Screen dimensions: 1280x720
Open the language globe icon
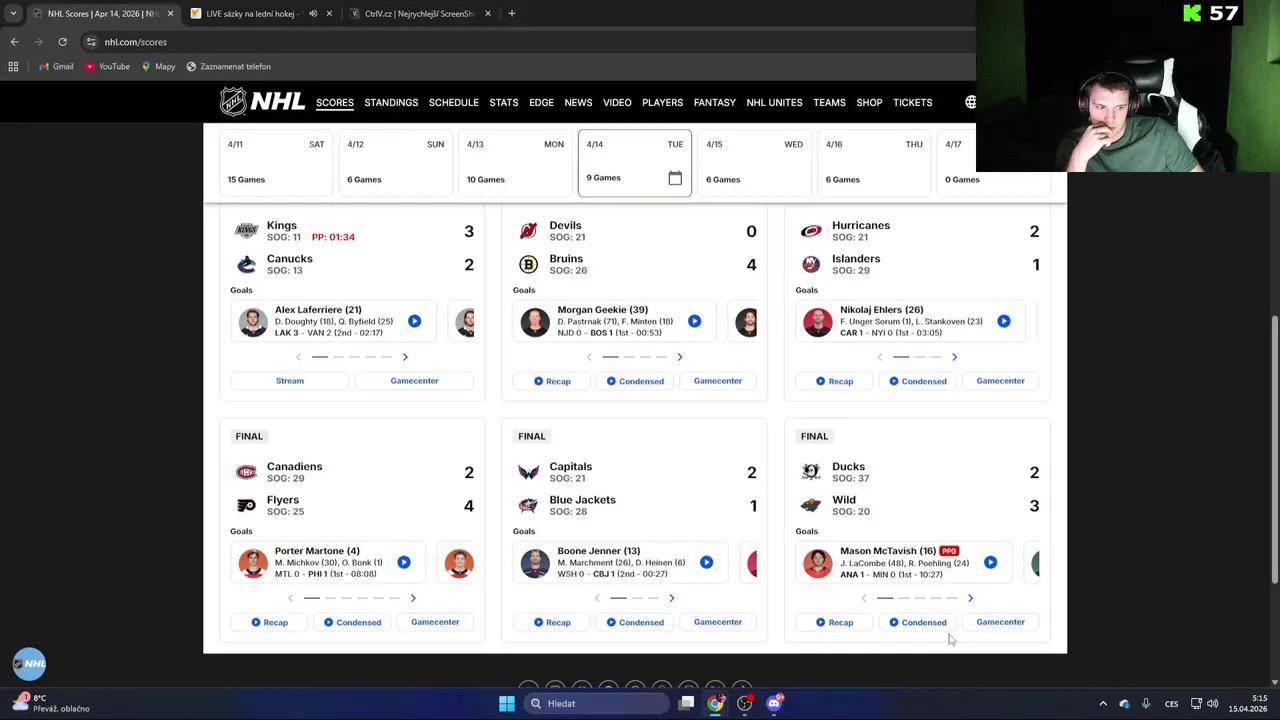[970, 102]
